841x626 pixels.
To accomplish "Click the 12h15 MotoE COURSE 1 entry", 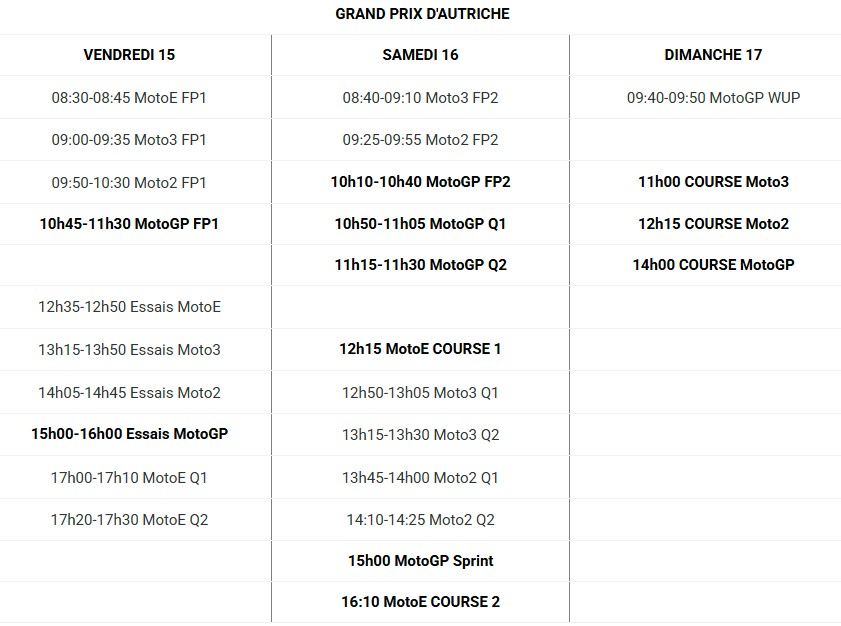I will coord(420,349).
